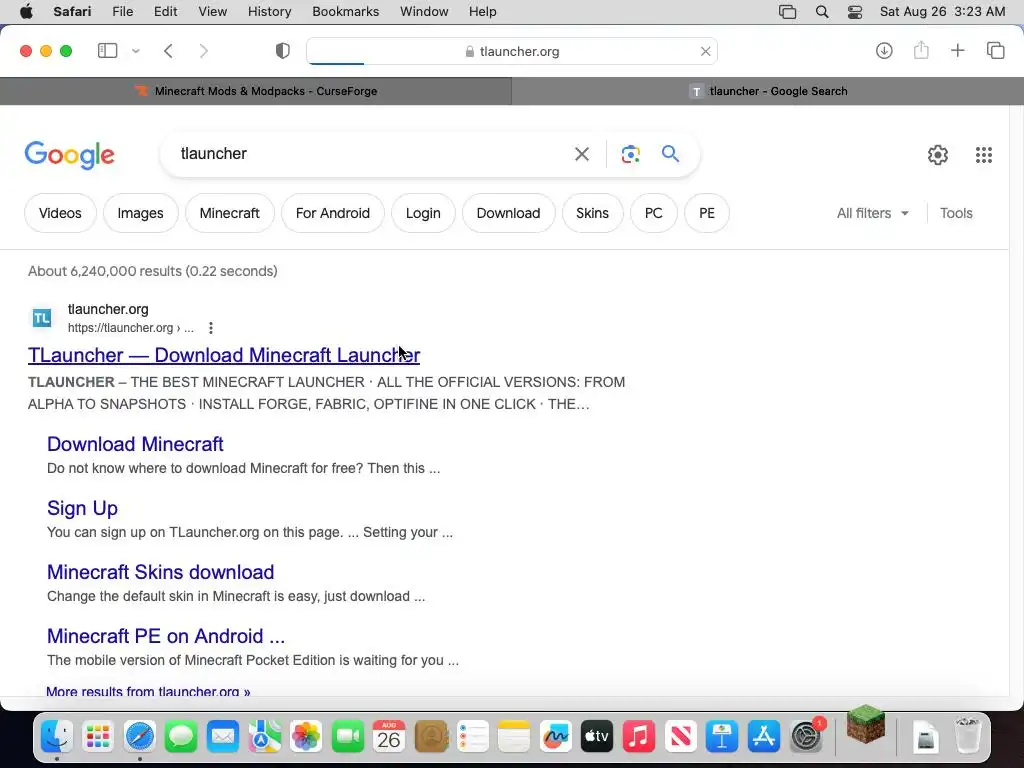The height and width of the screenshot is (768, 1024).
Task: Open Spotlight search in menu bar
Action: pos(822,12)
